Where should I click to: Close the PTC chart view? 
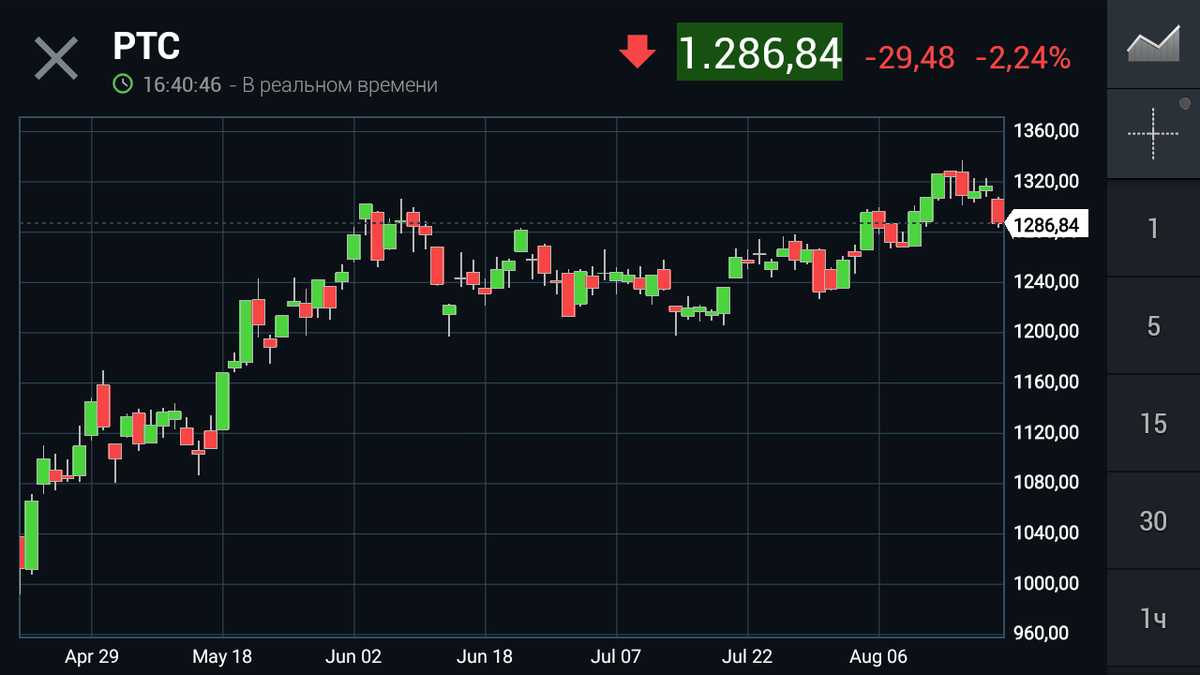56,57
